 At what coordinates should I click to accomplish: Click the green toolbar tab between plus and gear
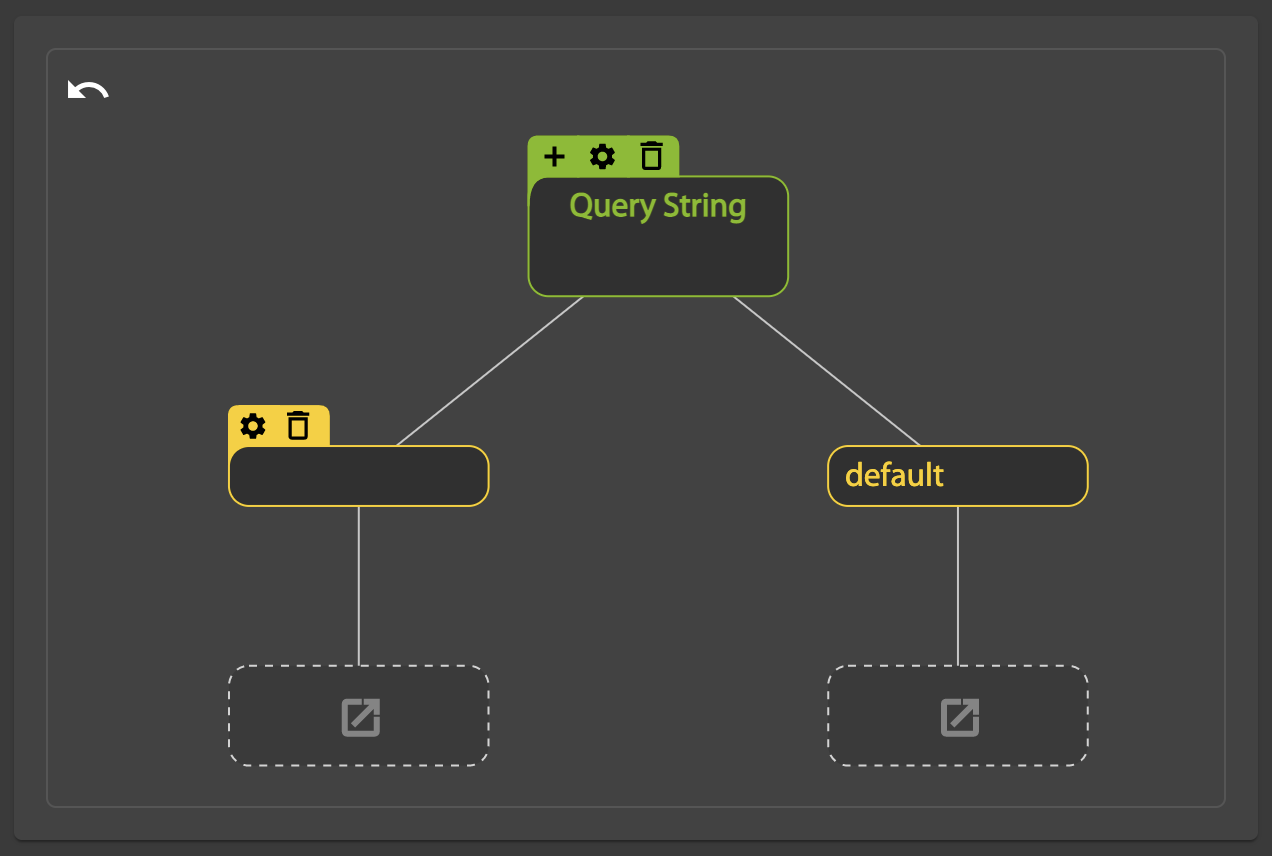tap(578, 156)
